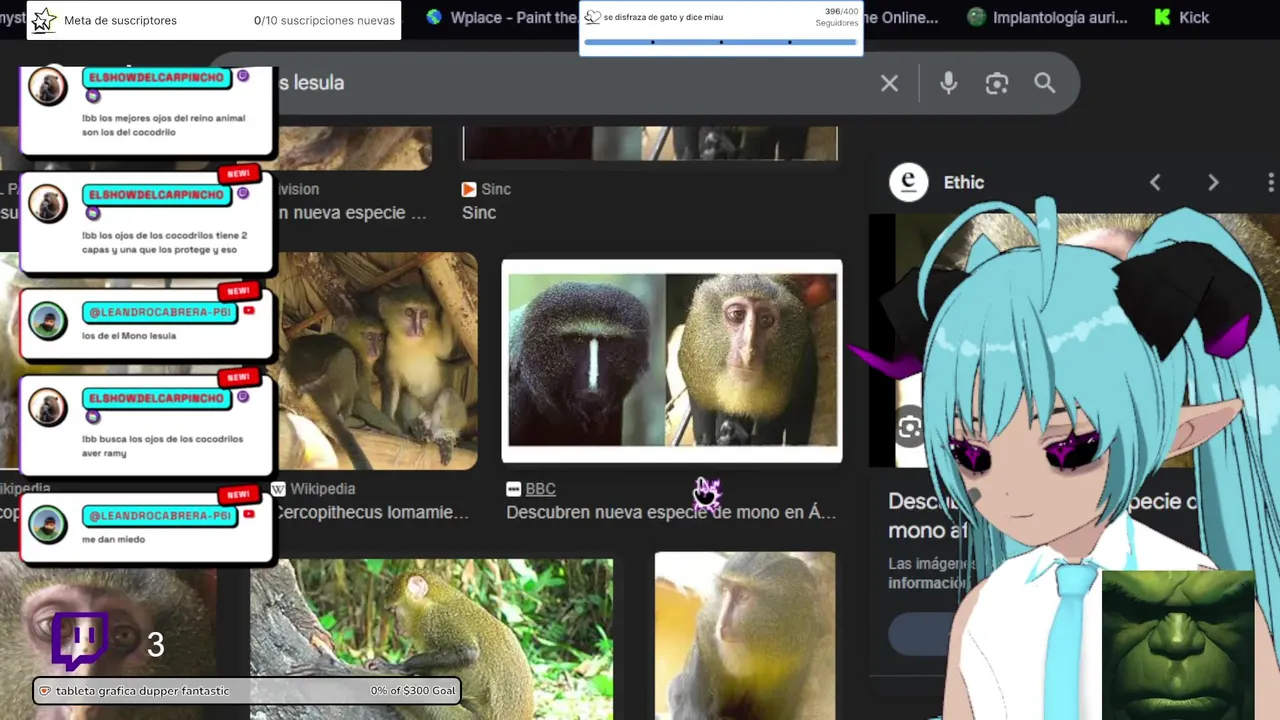Open the Cercopithecus lomamie... Wikipedia result
Viewport: 1280px width, 720px height.
point(371,512)
